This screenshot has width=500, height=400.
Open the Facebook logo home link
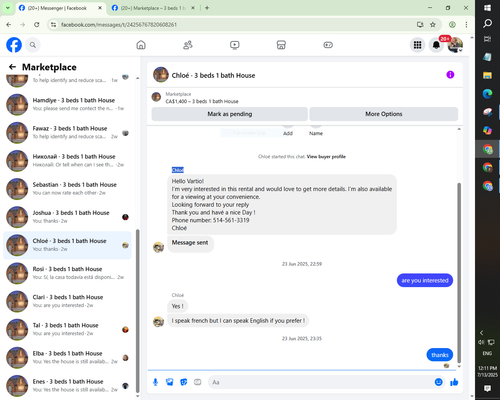click(x=14, y=45)
